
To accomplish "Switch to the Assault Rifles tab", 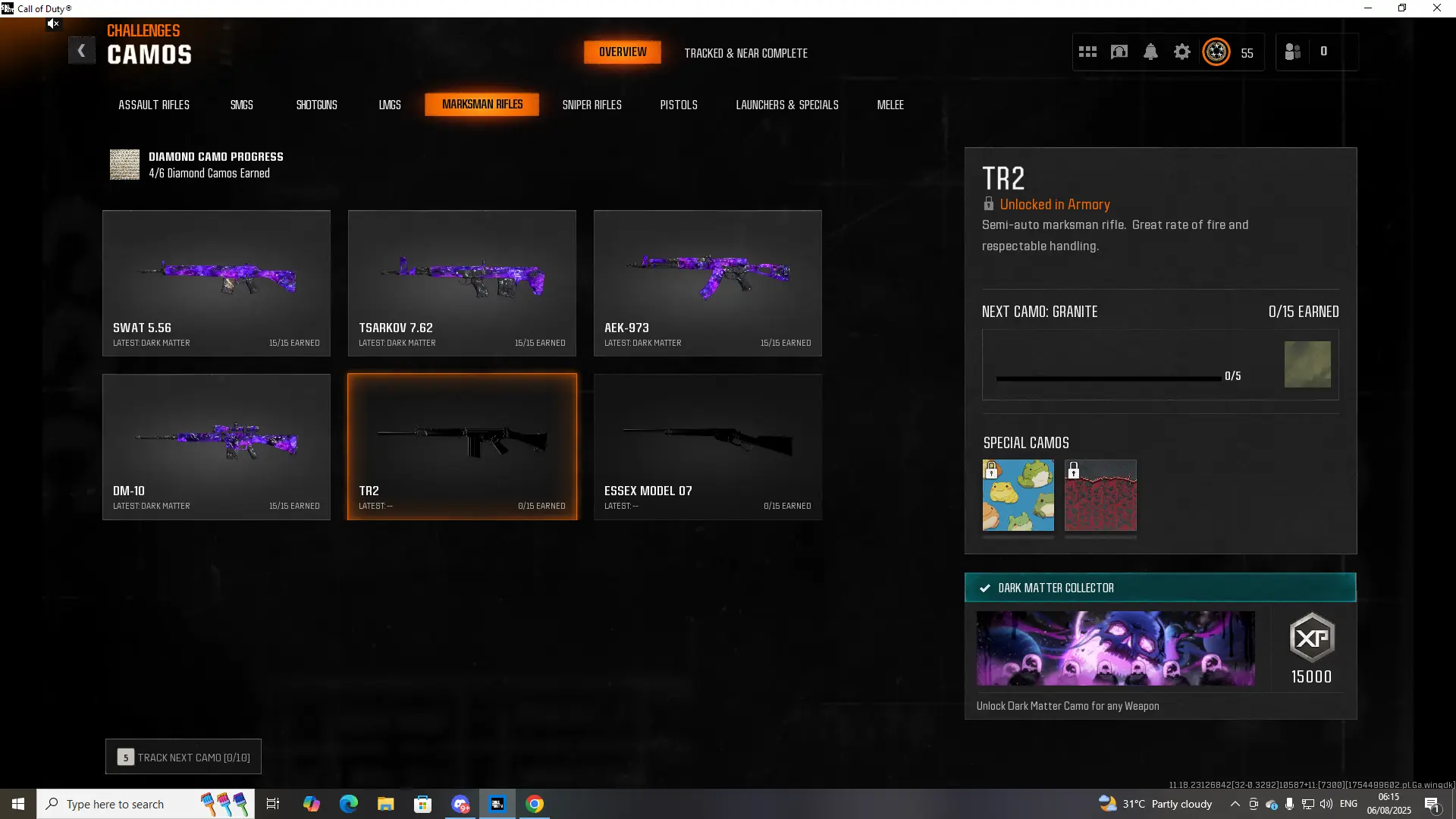I will coord(154,105).
